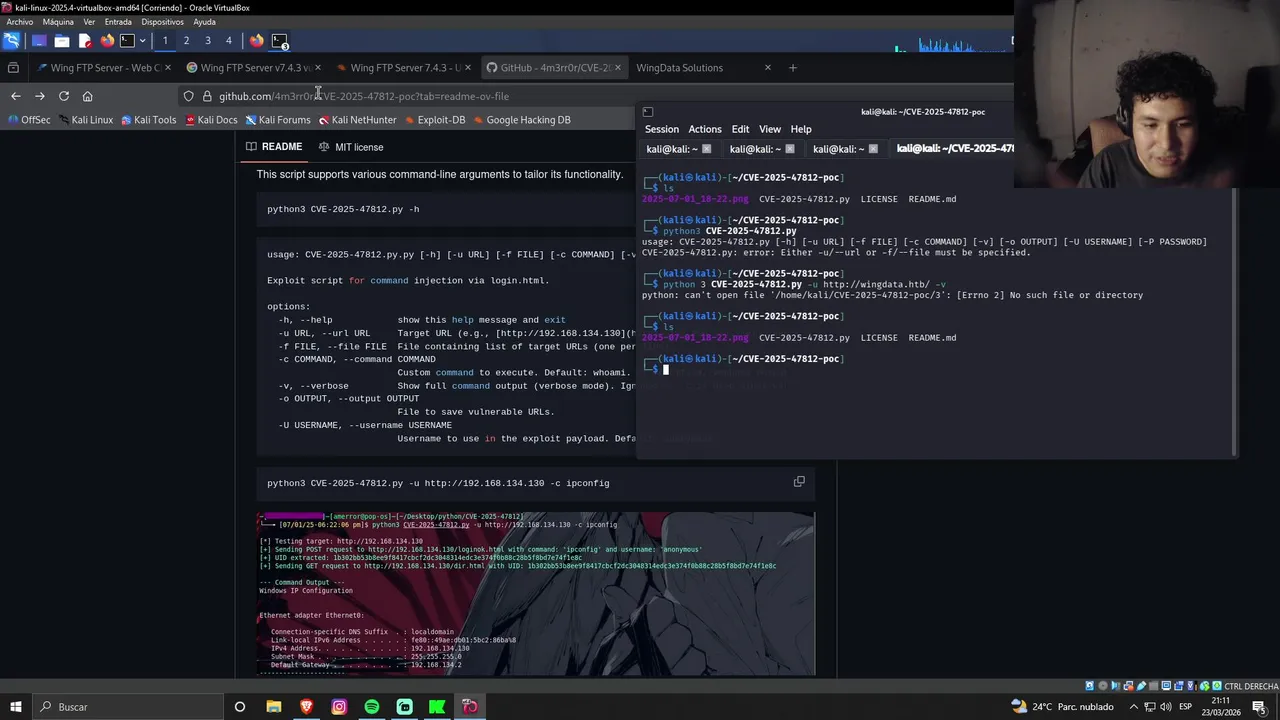Screen dimensions: 1280x720
Task: Open the Kali NetHunter bookmark
Action: point(357,120)
